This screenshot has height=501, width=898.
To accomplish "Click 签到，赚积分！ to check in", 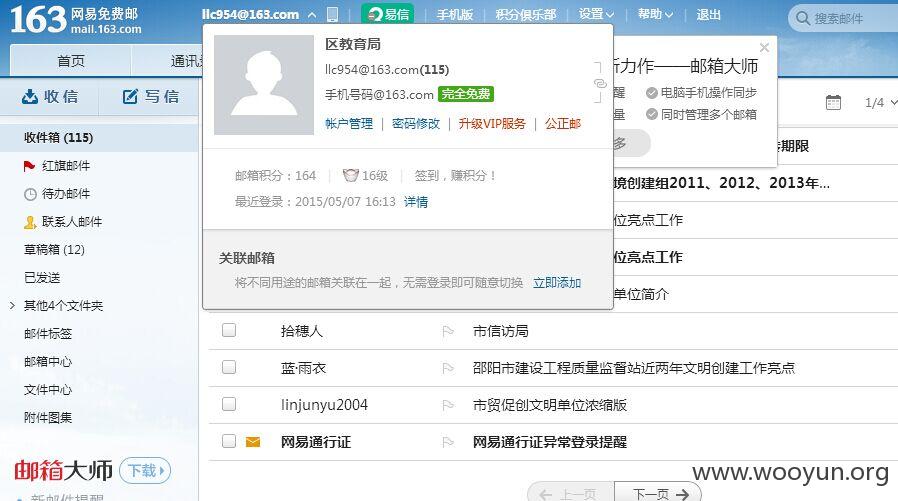I will pos(455,175).
